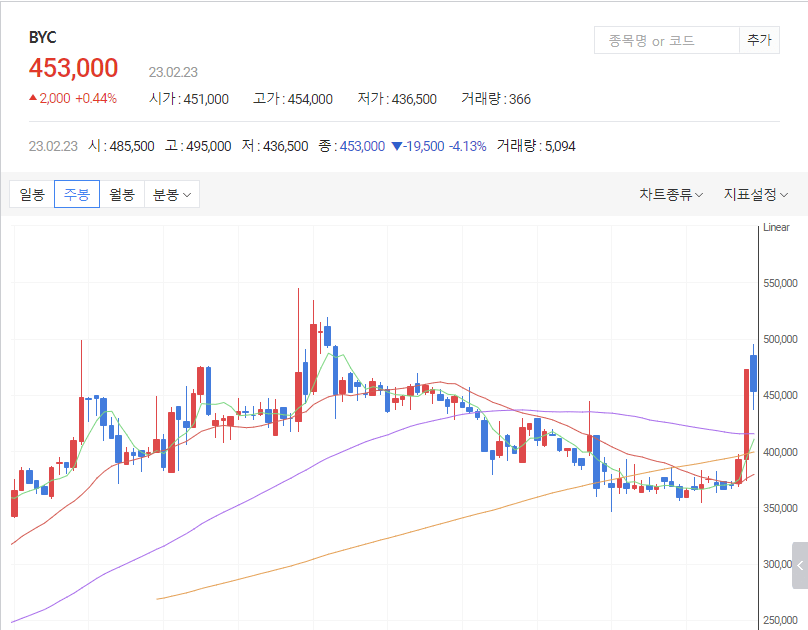Click the blue down-triangle weekly change icon
The width and height of the screenshot is (808, 630).
397,146
